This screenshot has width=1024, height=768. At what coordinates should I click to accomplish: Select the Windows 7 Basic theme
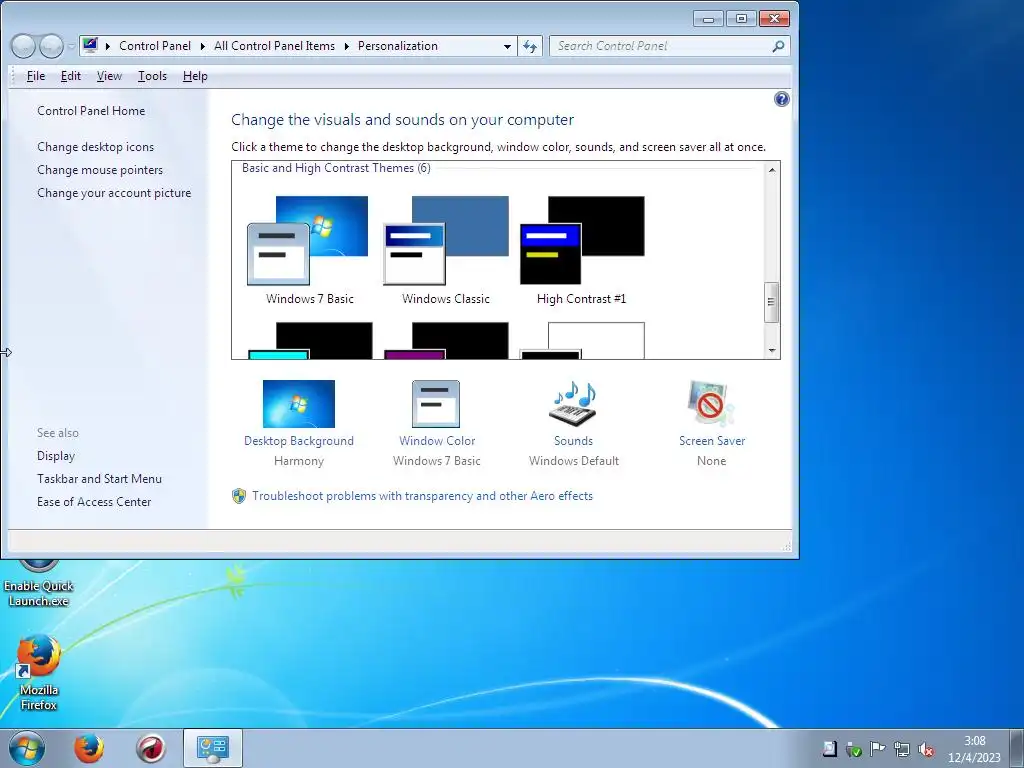[308, 251]
